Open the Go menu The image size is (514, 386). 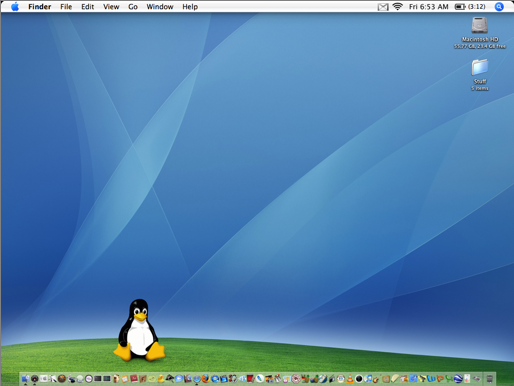133,7
